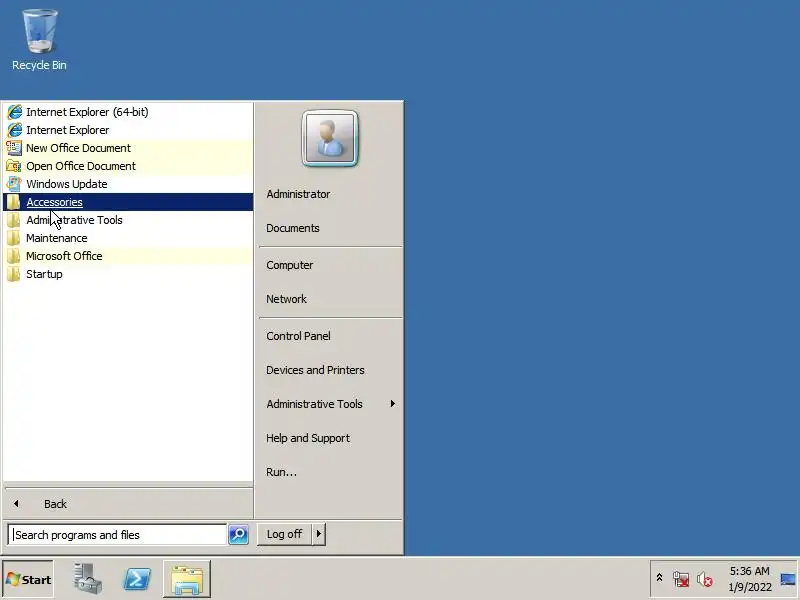Image resolution: width=800 pixels, height=600 pixels.
Task: Focus the Search programs and files box
Action: click(117, 535)
